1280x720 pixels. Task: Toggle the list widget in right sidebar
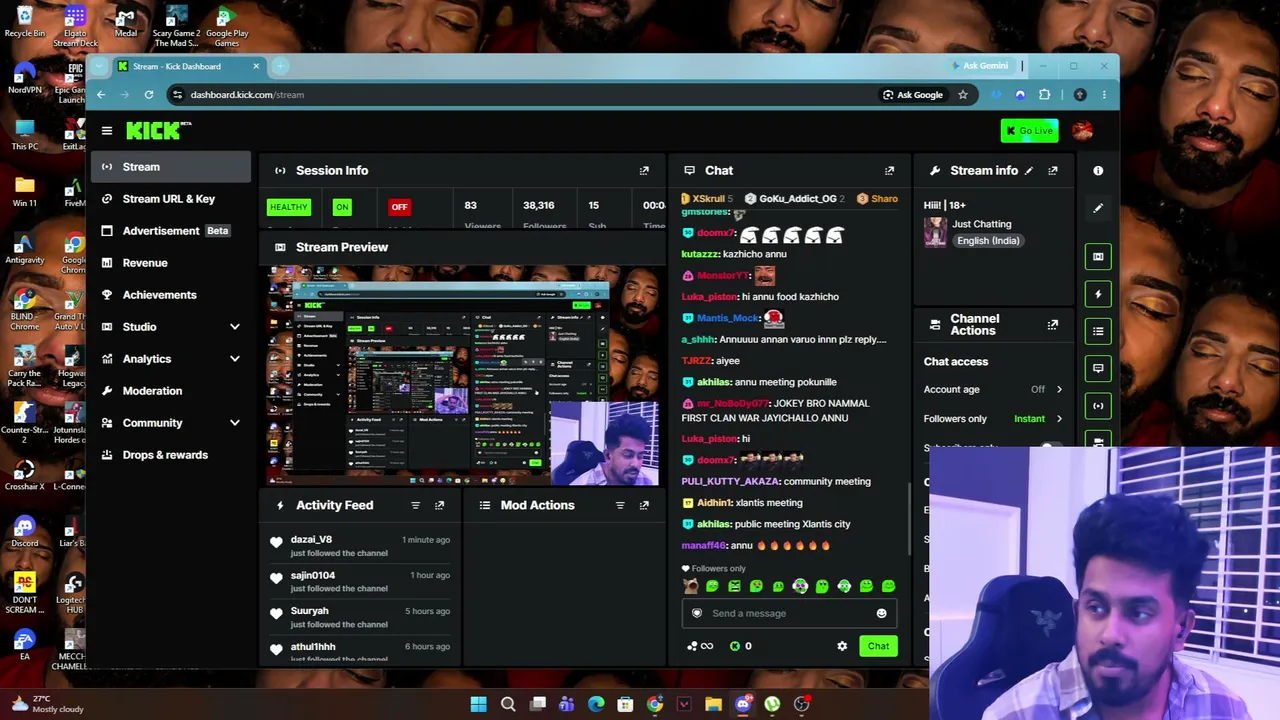coord(1098,331)
